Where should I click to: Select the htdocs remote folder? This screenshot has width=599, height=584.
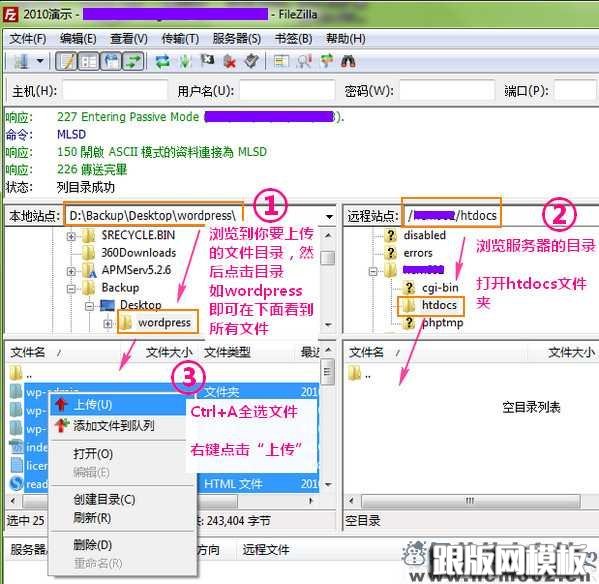(439, 305)
